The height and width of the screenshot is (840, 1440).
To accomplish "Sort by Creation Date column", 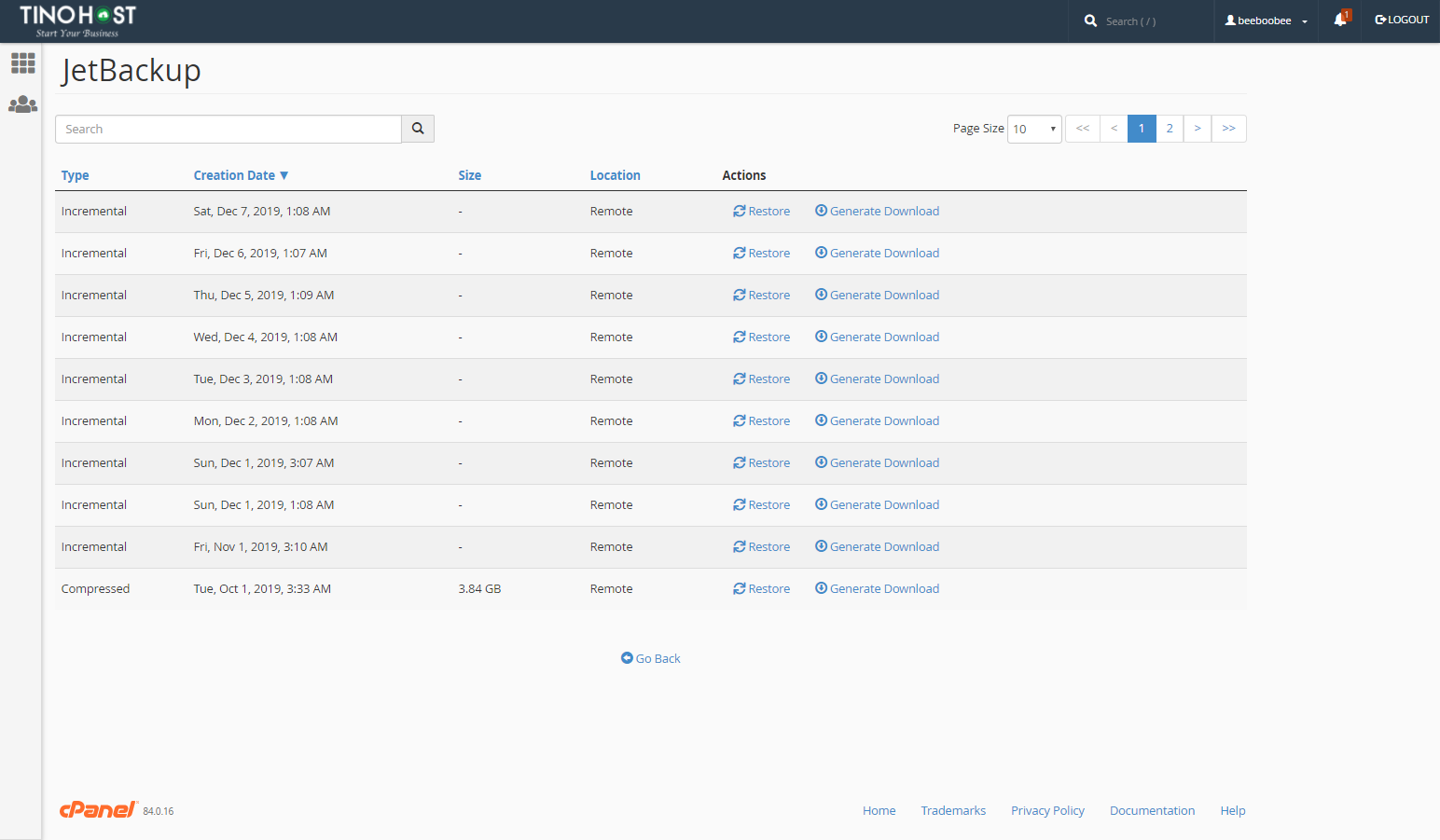I will (x=241, y=175).
